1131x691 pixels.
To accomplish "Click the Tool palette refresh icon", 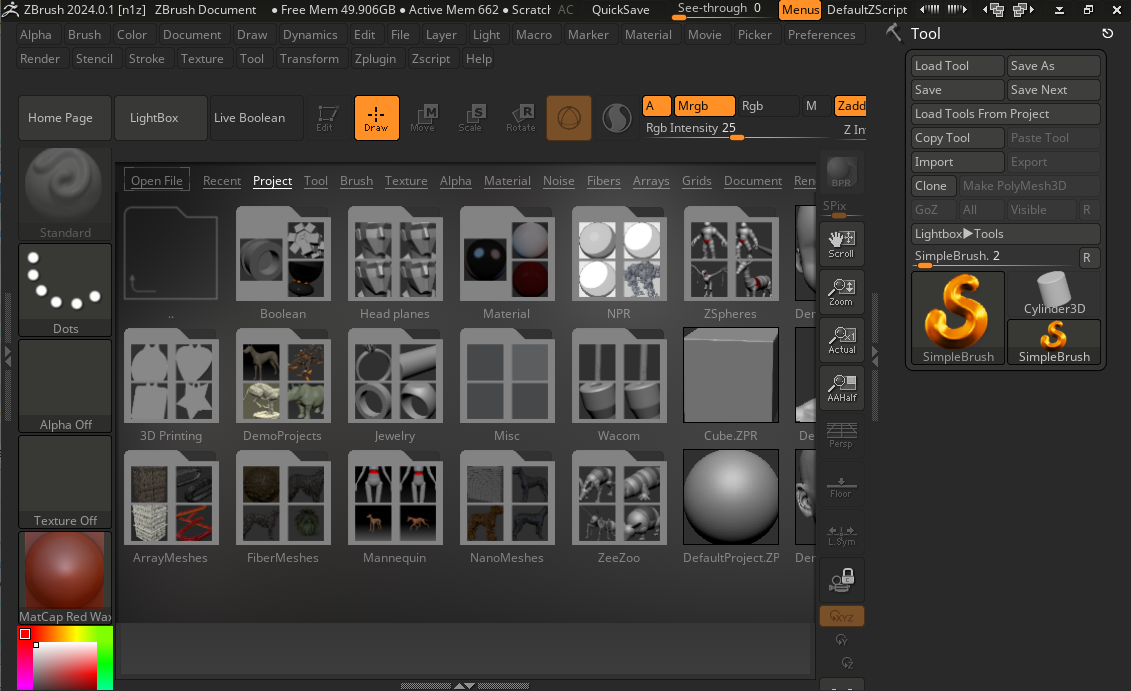I will tap(1108, 33).
